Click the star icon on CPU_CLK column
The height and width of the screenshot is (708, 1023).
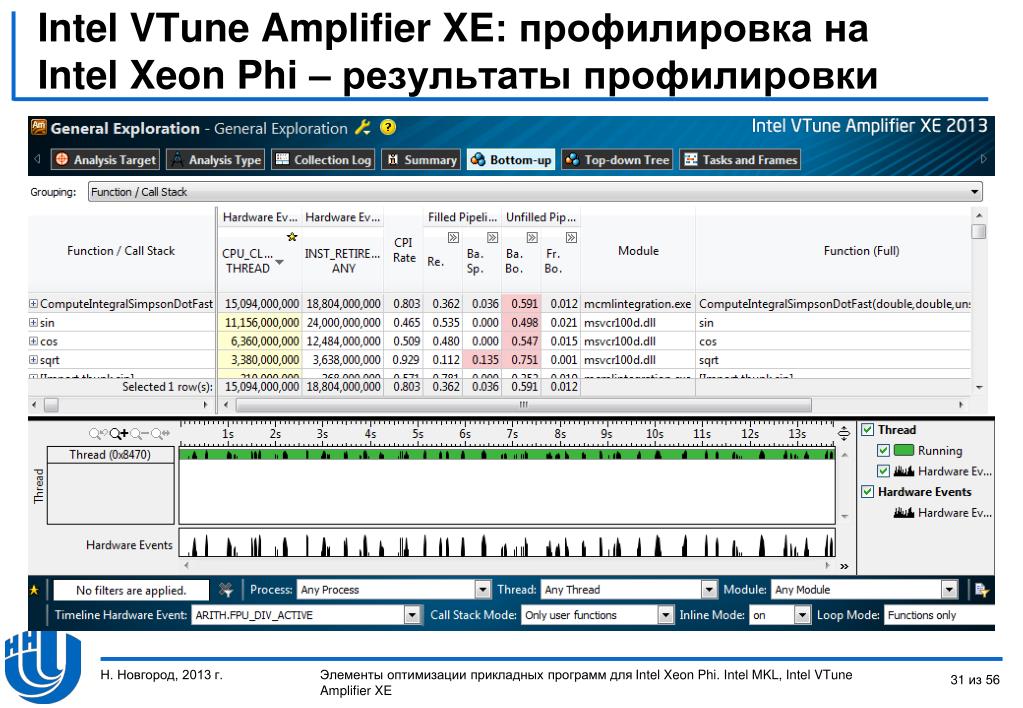tap(292, 237)
